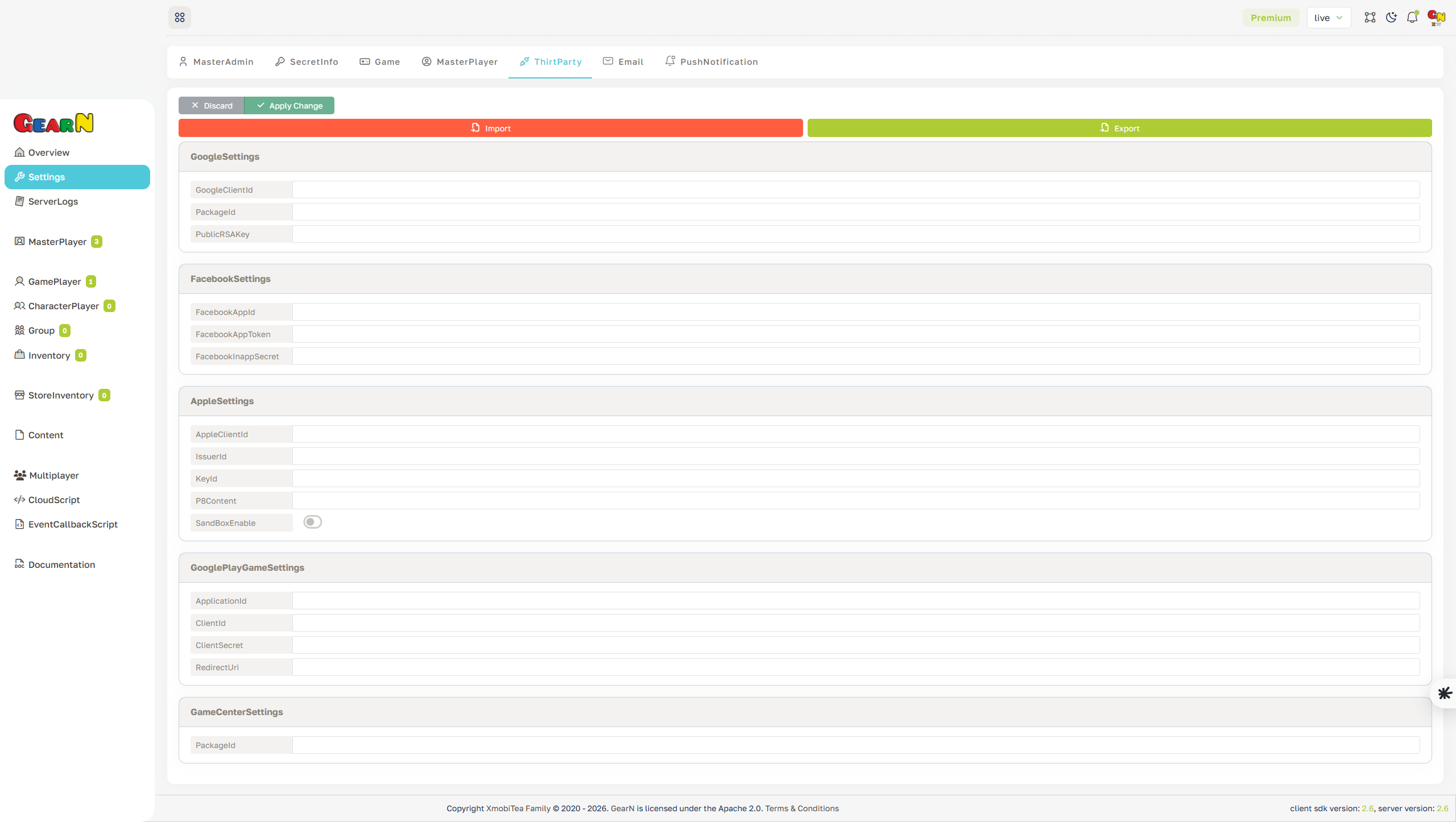The width and height of the screenshot is (1456, 822).
Task: Open the Documentation sidebar entry
Action: [x=61, y=564]
